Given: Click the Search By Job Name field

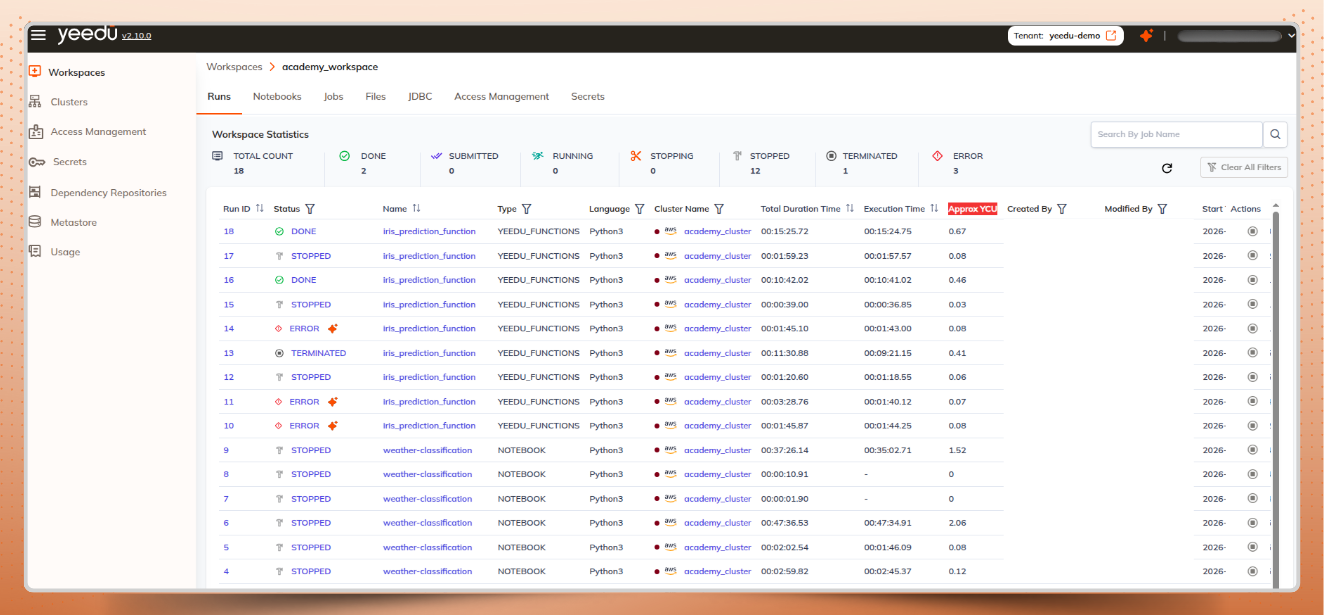Looking at the screenshot, I should point(1176,133).
